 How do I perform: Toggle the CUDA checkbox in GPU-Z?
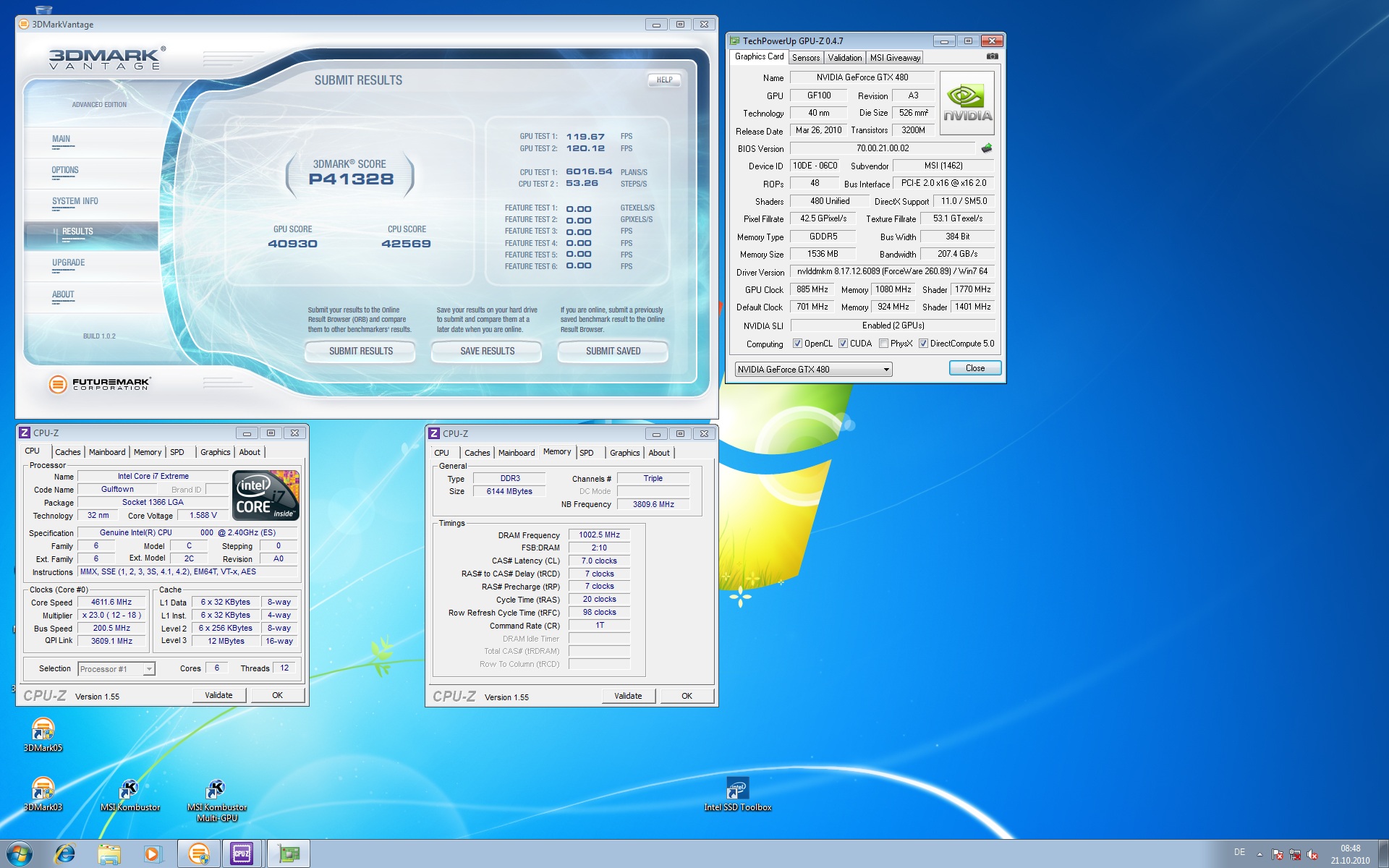[843, 344]
